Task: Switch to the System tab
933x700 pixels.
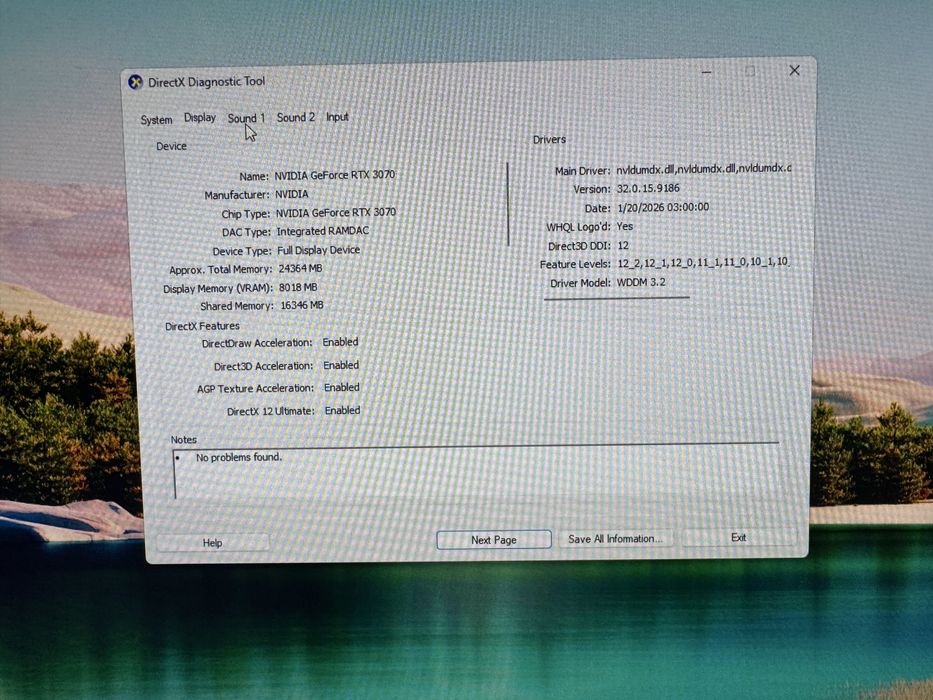Action: (x=156, y=120)
